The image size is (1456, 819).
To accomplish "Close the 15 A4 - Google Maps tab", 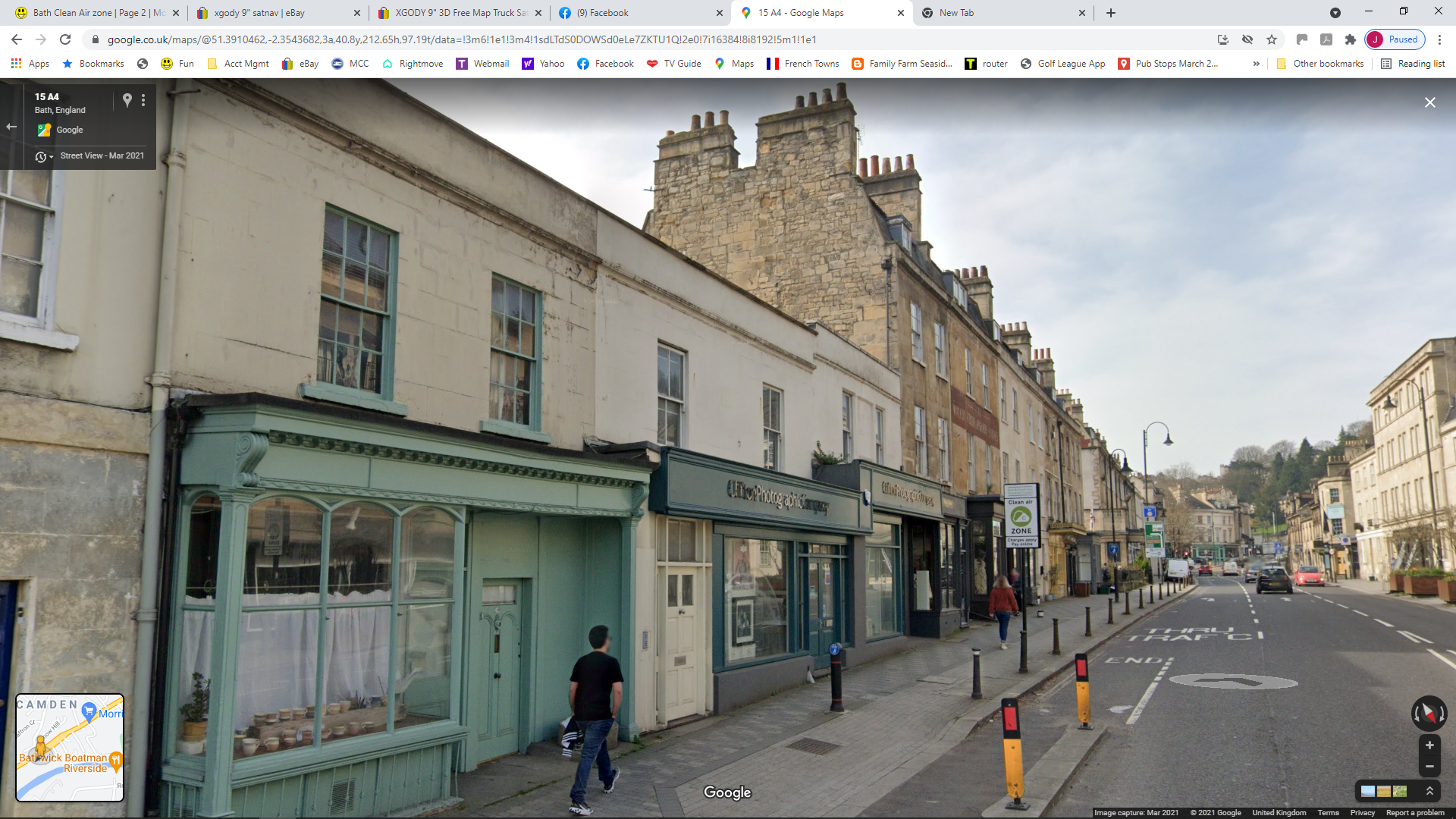I will pyautogui.click(x=901, y=13).
